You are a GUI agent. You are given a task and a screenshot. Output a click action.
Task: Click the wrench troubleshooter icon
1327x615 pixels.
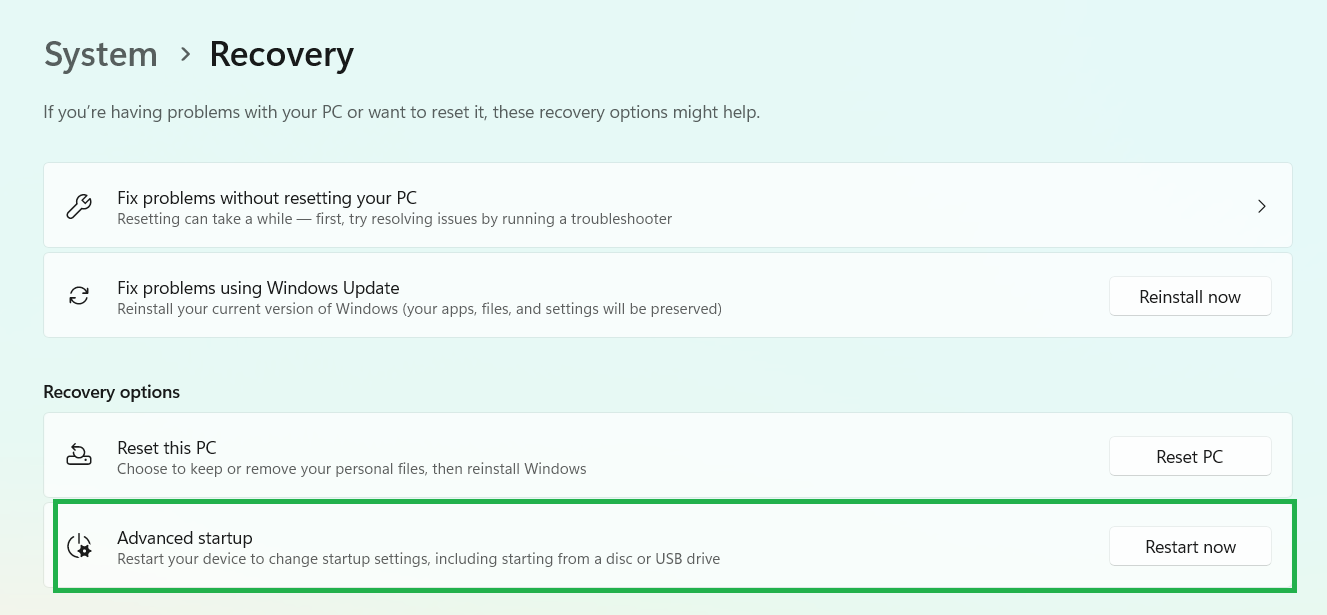pos(79,206)
